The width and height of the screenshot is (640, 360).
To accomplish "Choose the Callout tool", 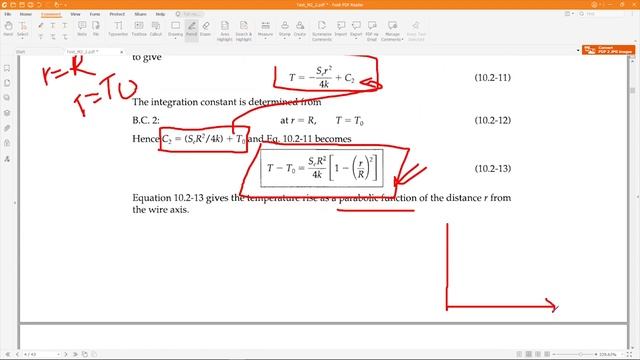I will 156,29.
